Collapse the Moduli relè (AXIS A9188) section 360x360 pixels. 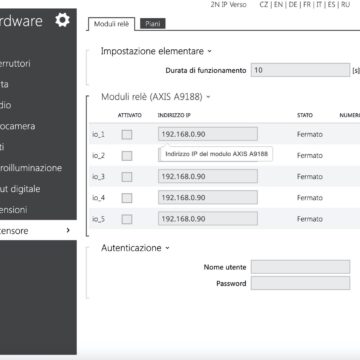coord(208,97)
